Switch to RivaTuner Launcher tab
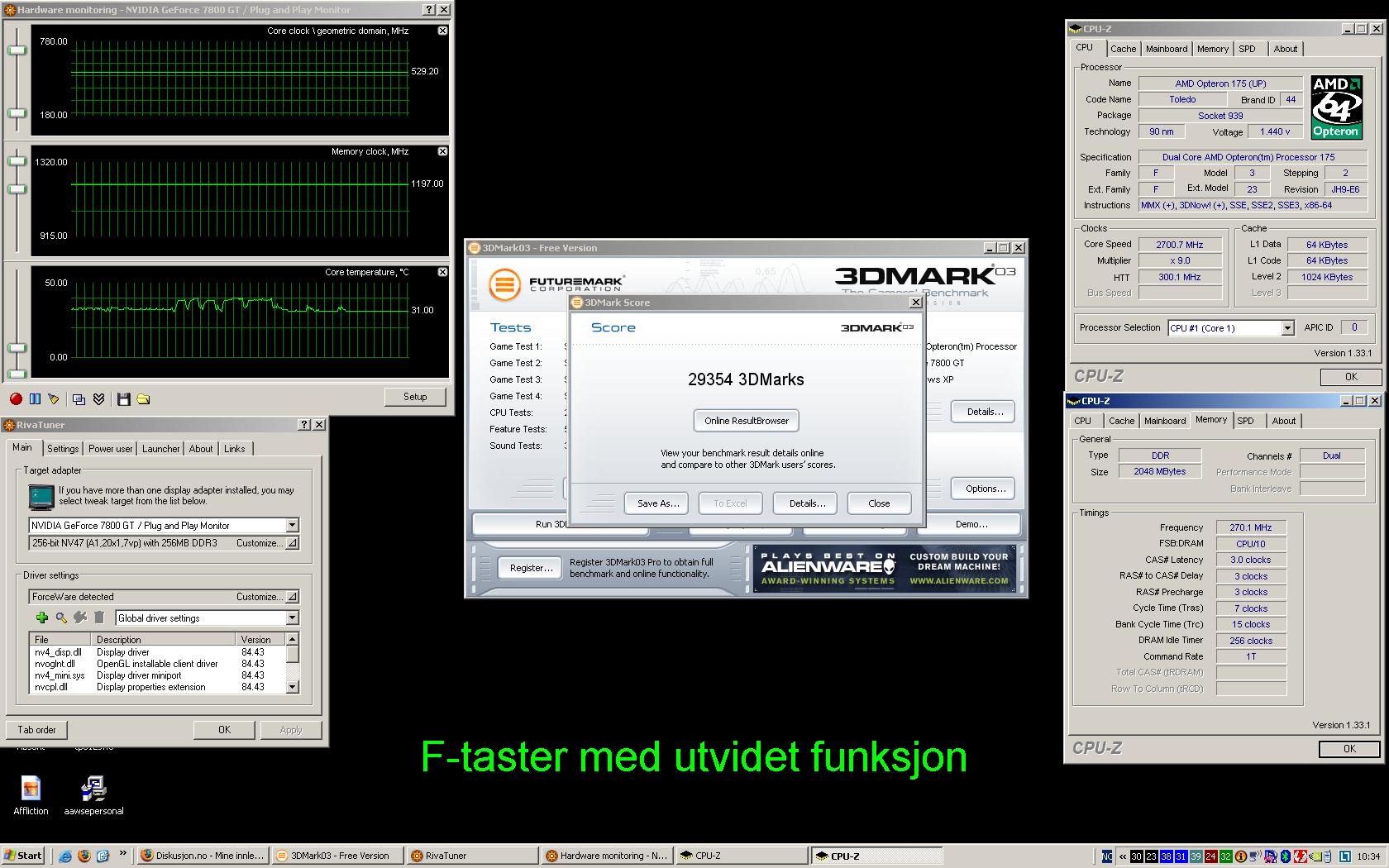The height and width of the screenshot is (868, 1389). pyautogui.click(x=160, y=449)
